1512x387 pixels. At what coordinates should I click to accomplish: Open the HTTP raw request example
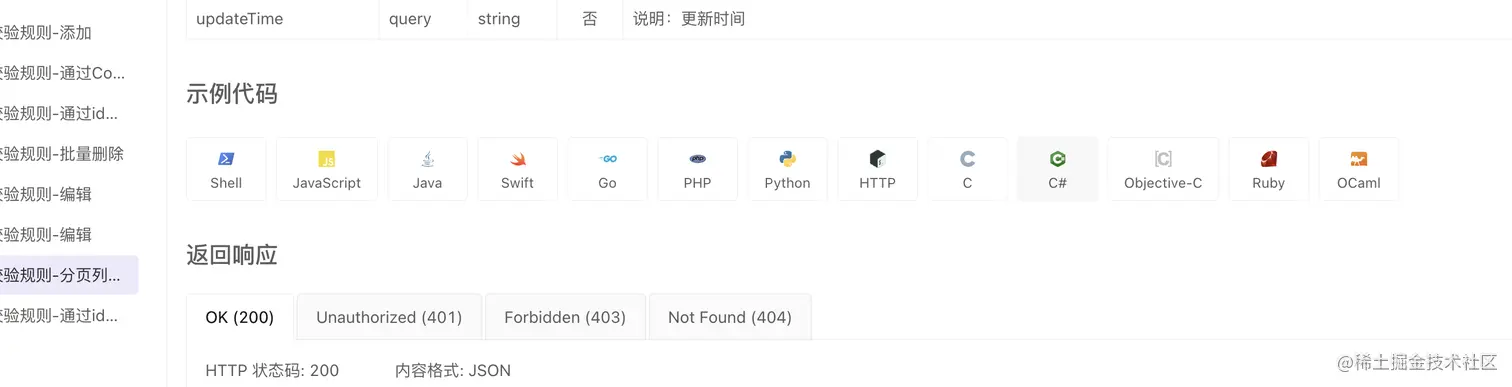click(877, 169)
